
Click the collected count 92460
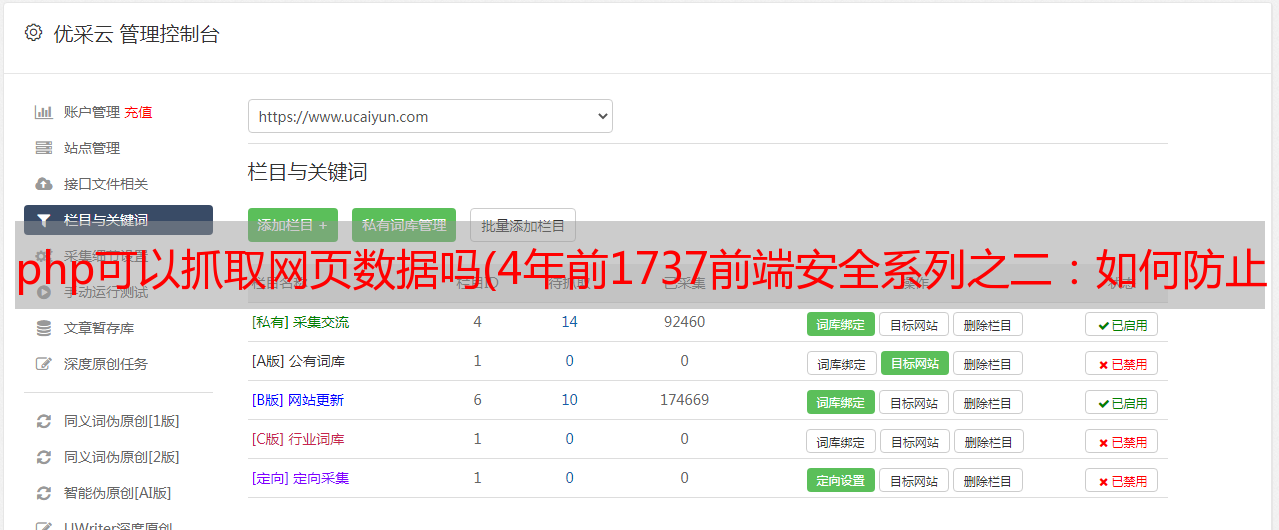(x=684, y=322)
